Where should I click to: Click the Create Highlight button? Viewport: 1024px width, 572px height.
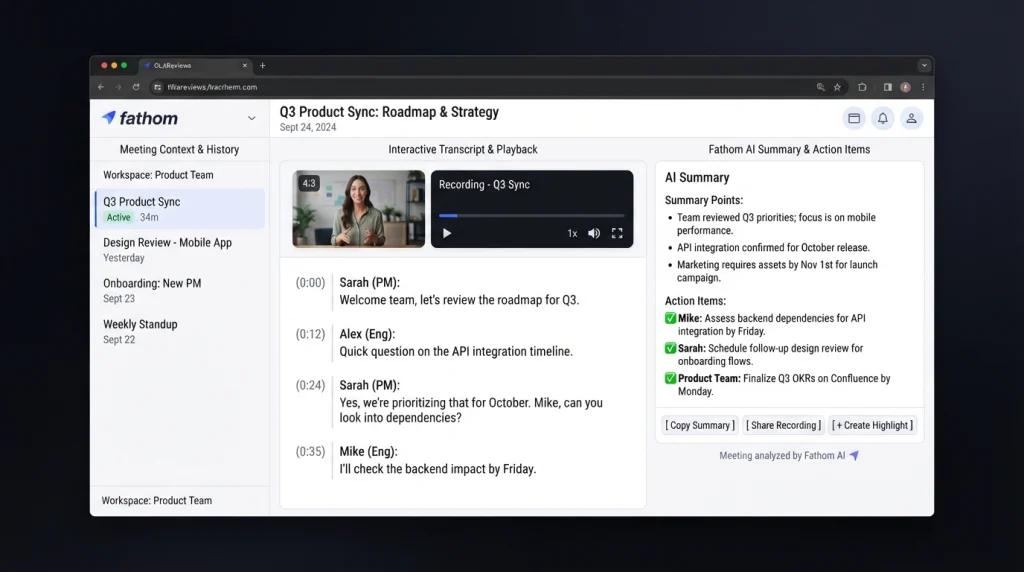tap(872, 425)
